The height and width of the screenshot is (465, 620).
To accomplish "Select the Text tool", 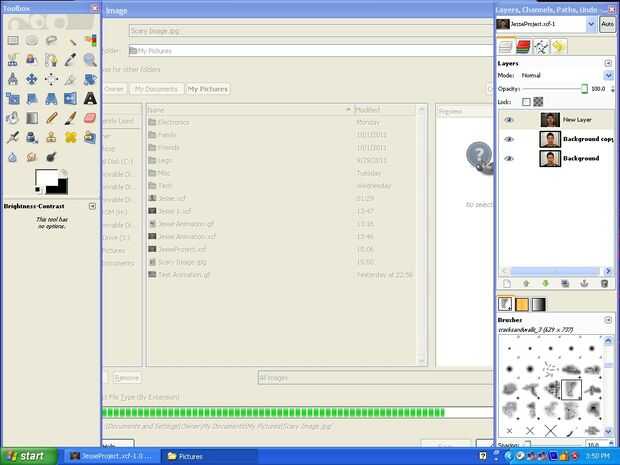I will tap(90, 98).
